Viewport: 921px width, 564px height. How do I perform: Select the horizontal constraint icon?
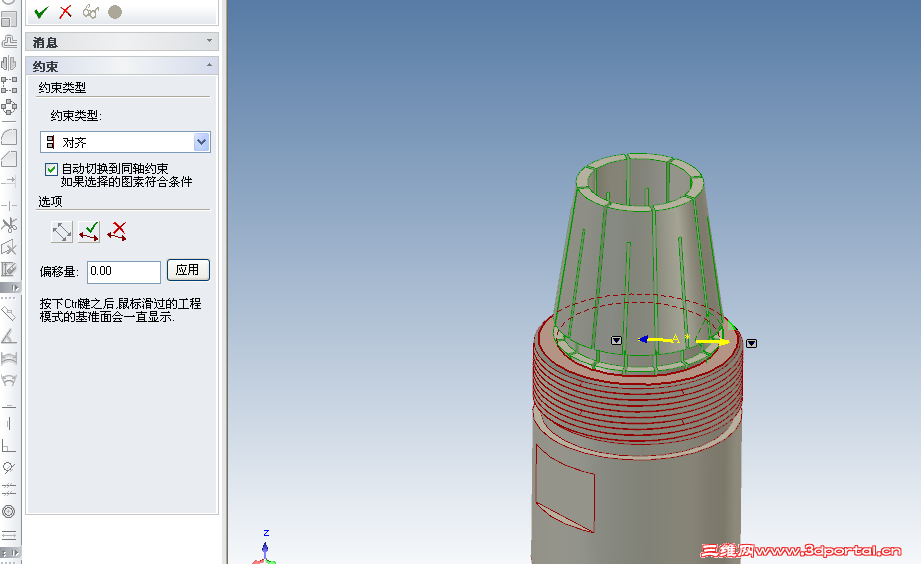click(9, 406)
